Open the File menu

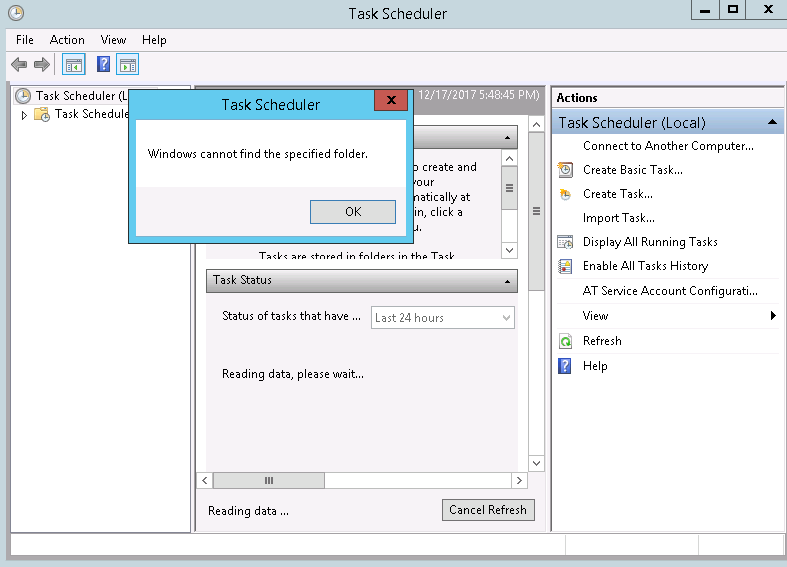pos(25,40)
